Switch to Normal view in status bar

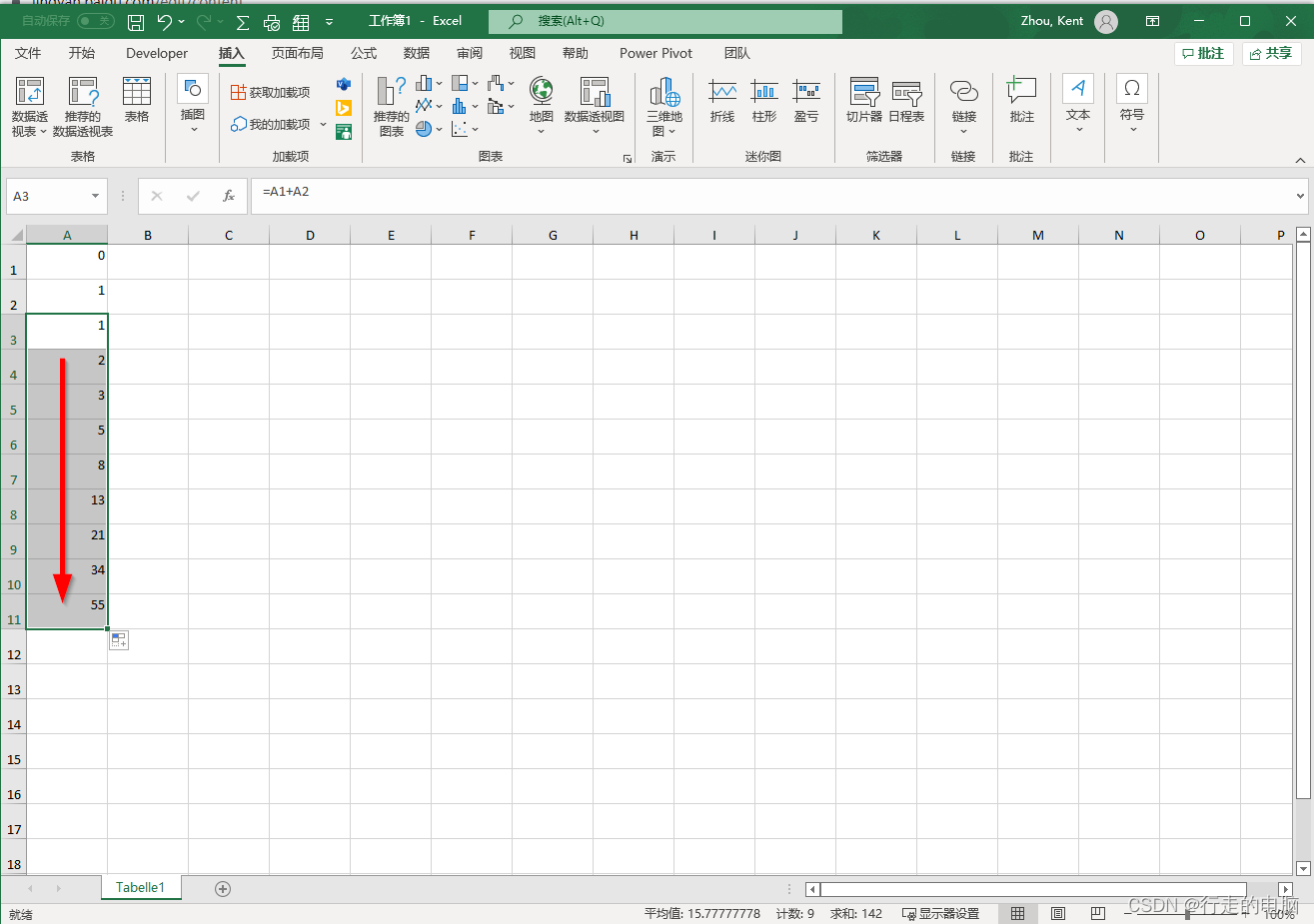(1017, 913)
